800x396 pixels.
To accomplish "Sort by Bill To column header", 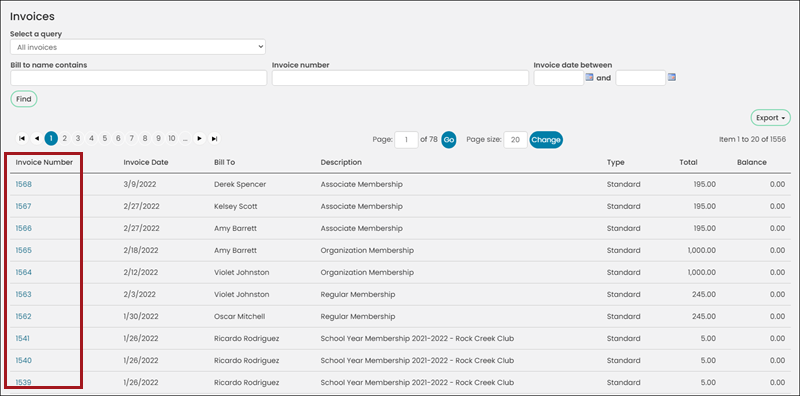I will (x=224, y=162).
